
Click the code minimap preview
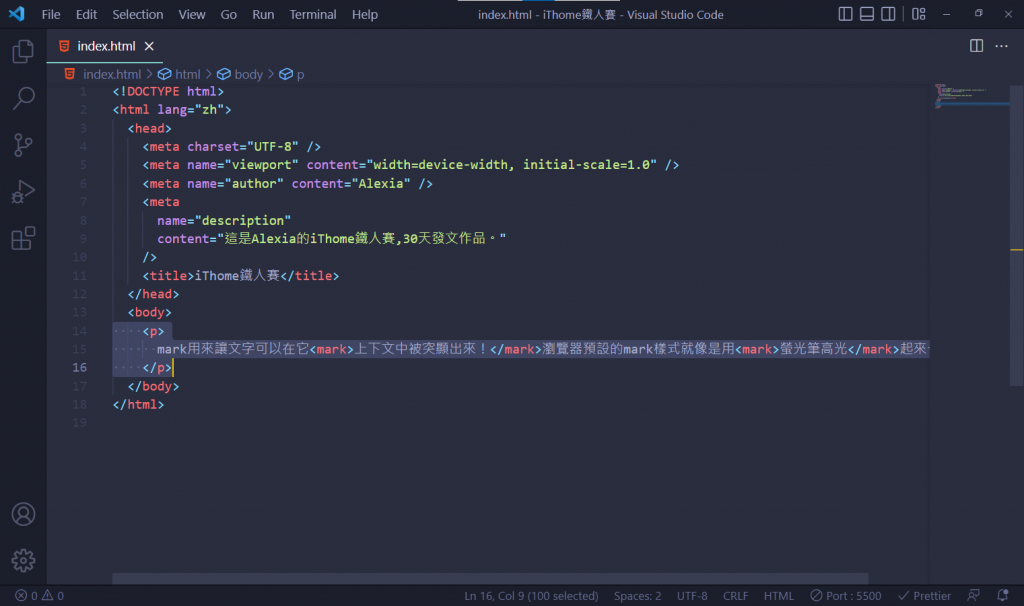click(971, 96)
